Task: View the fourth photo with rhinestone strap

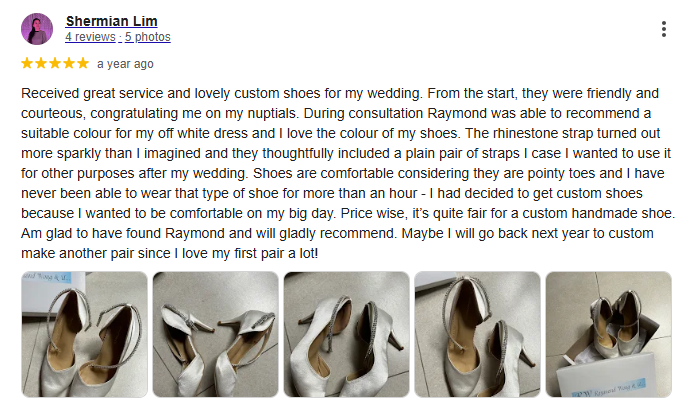Action: pyautogui.click(x=477, y=334)
